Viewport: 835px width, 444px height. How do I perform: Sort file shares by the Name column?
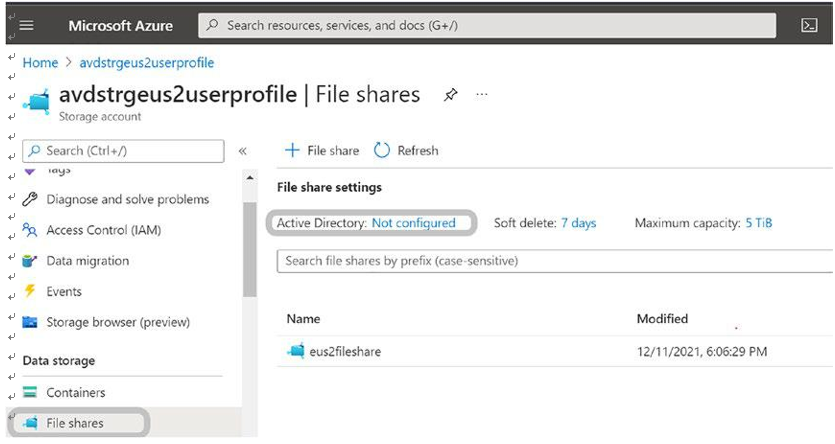click(x=303, y=319)
